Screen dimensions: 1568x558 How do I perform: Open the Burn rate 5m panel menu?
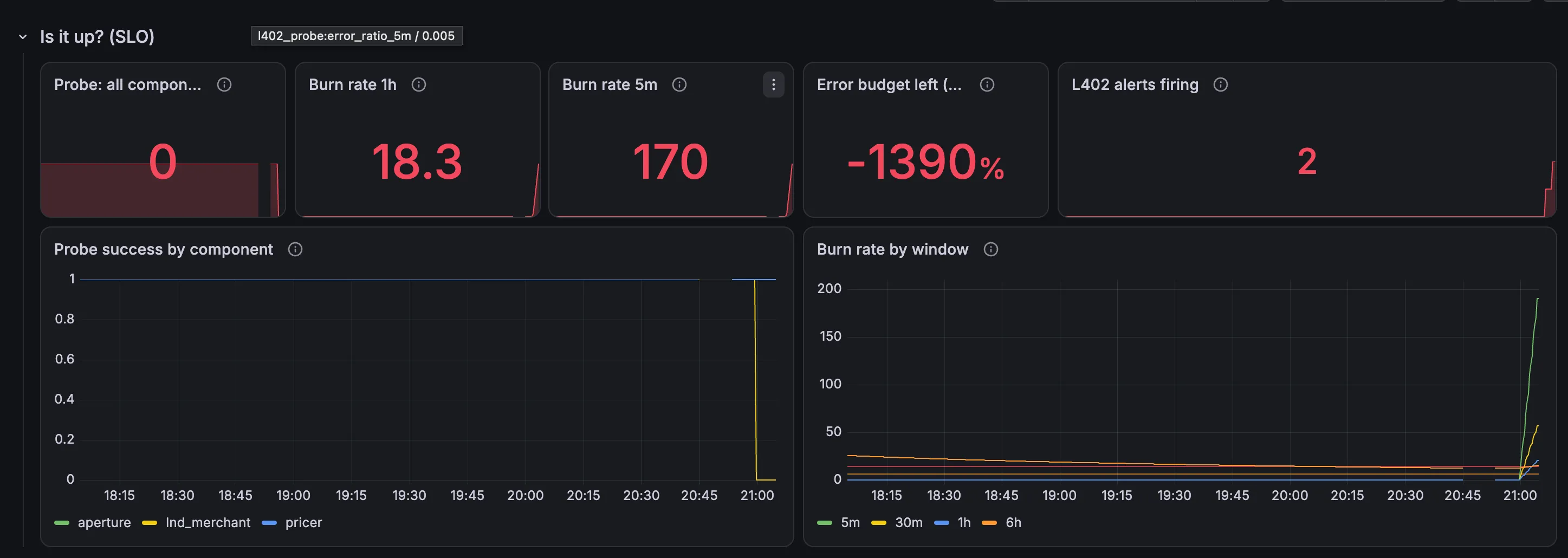pos(774,85)
